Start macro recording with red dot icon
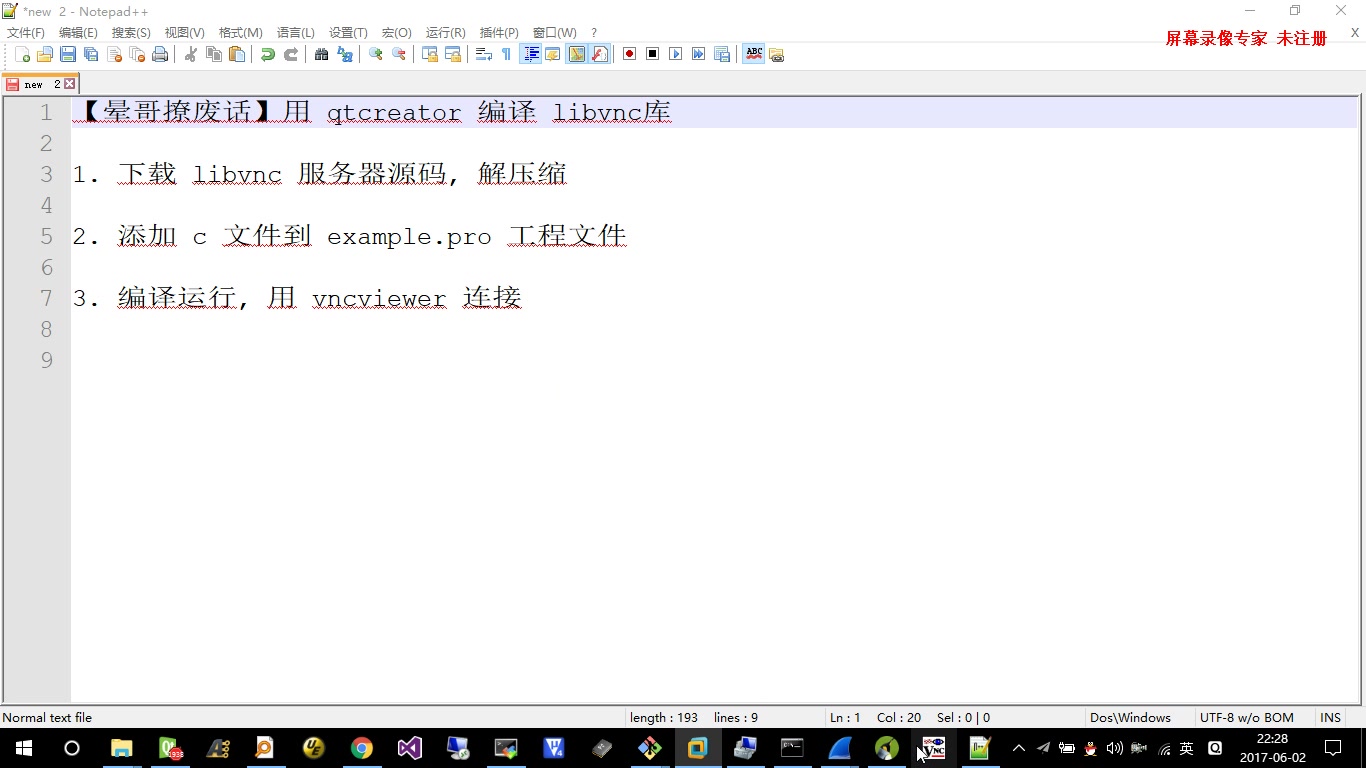This screenshot has width=1366, height=768. 629,54
